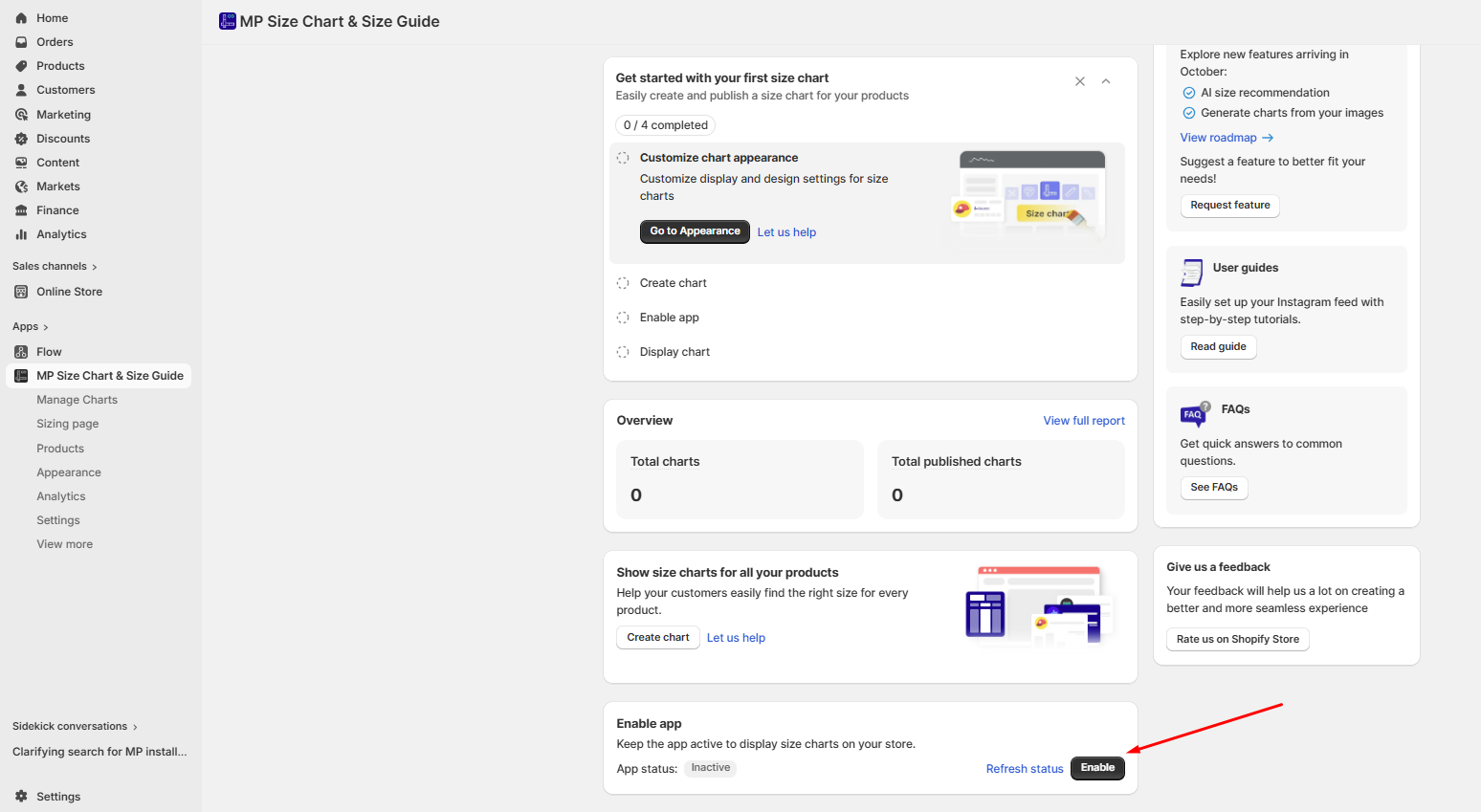Click See FAQs button
This screenshot has width=1481, height=812.
(x=1214, y=488)
